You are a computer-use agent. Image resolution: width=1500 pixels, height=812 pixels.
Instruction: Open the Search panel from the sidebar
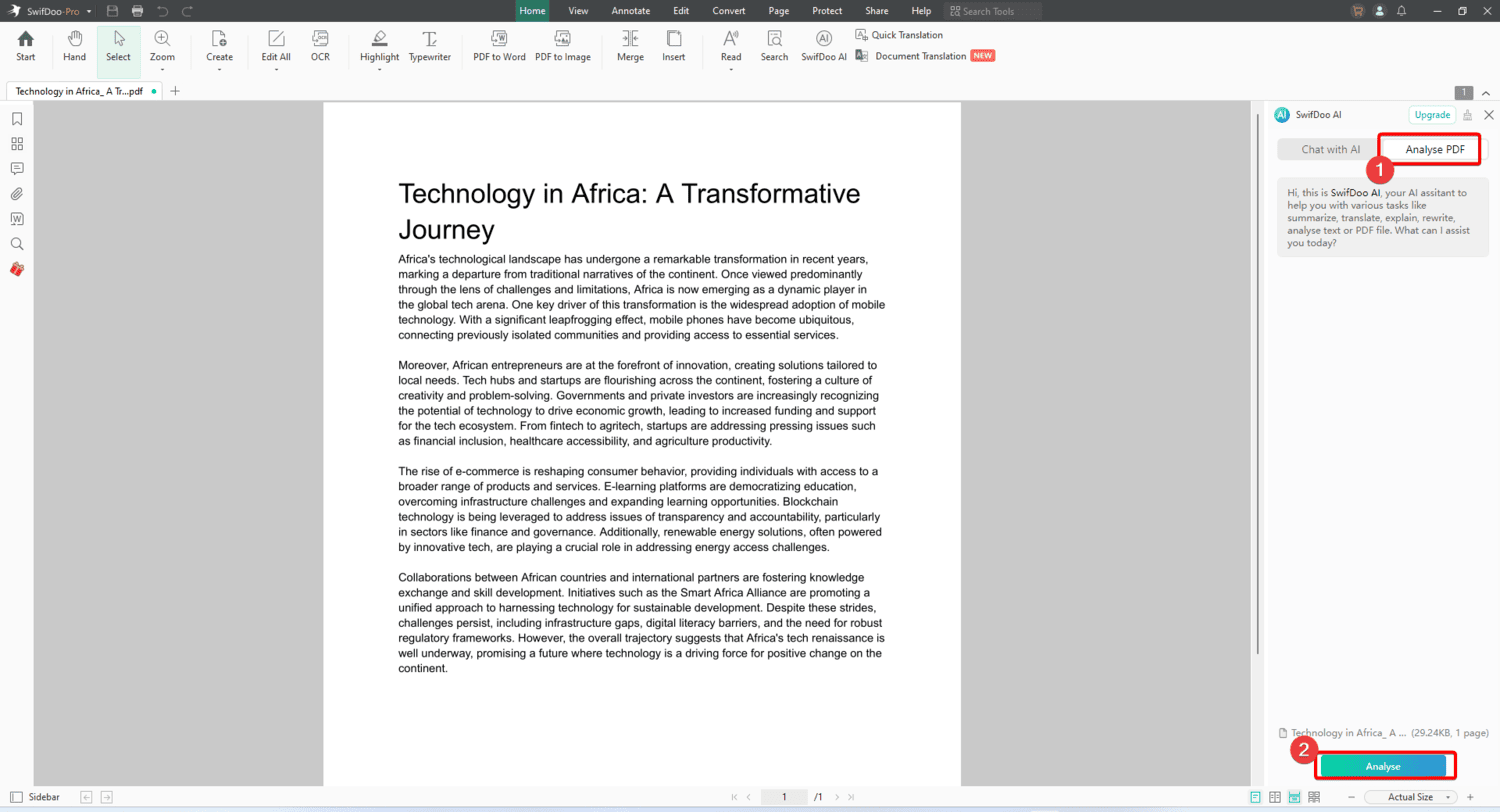[17, 243]
